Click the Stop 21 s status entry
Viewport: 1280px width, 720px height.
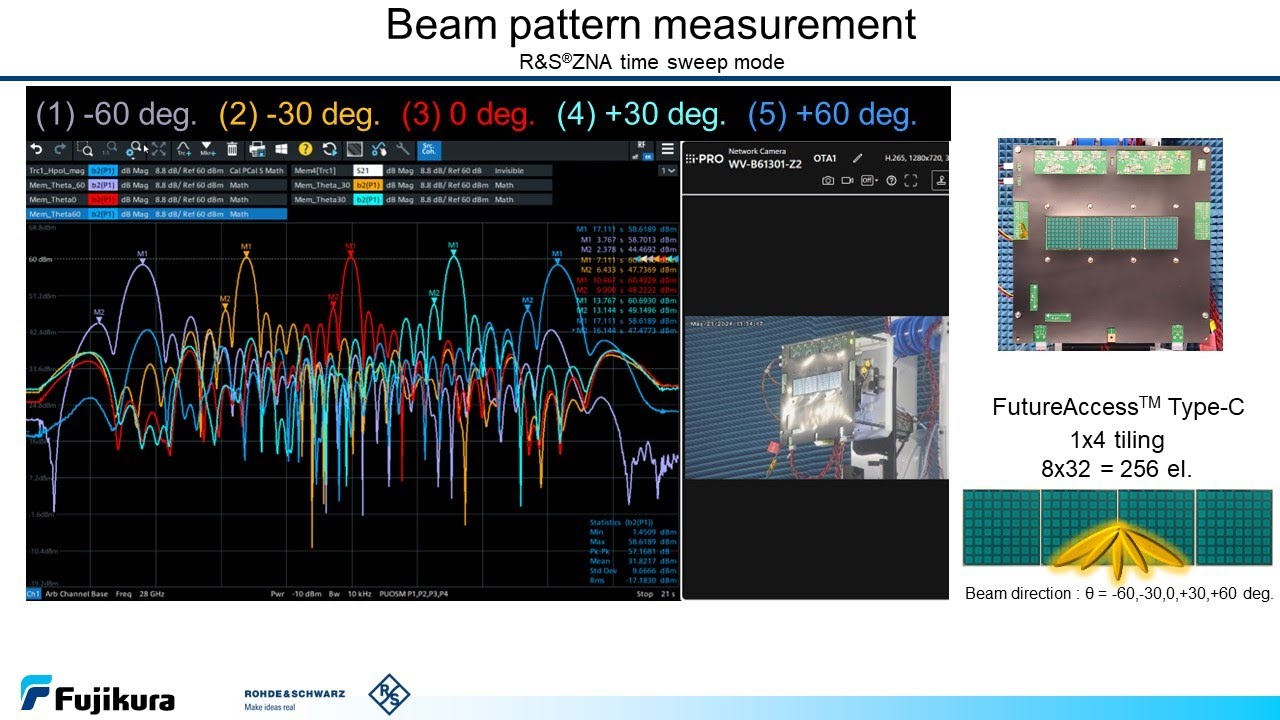coord(657,594)
